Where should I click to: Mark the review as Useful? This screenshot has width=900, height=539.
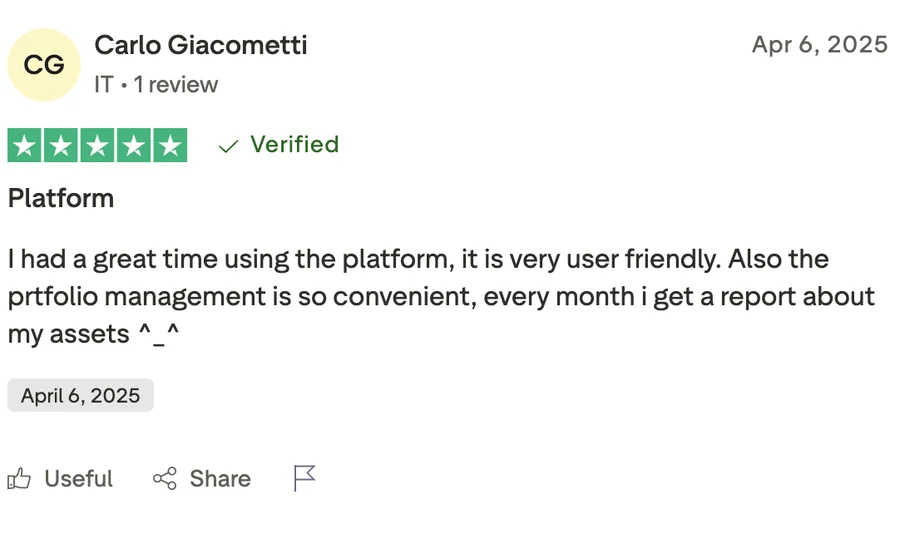(x=78, y=479)
